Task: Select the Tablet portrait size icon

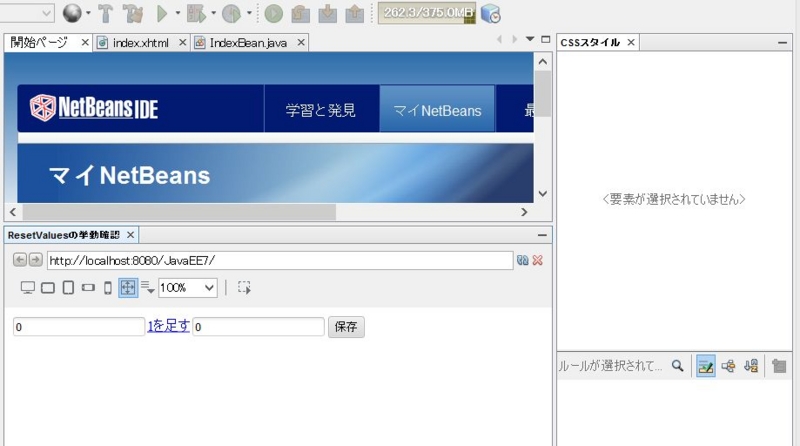Action: point(68,288)
